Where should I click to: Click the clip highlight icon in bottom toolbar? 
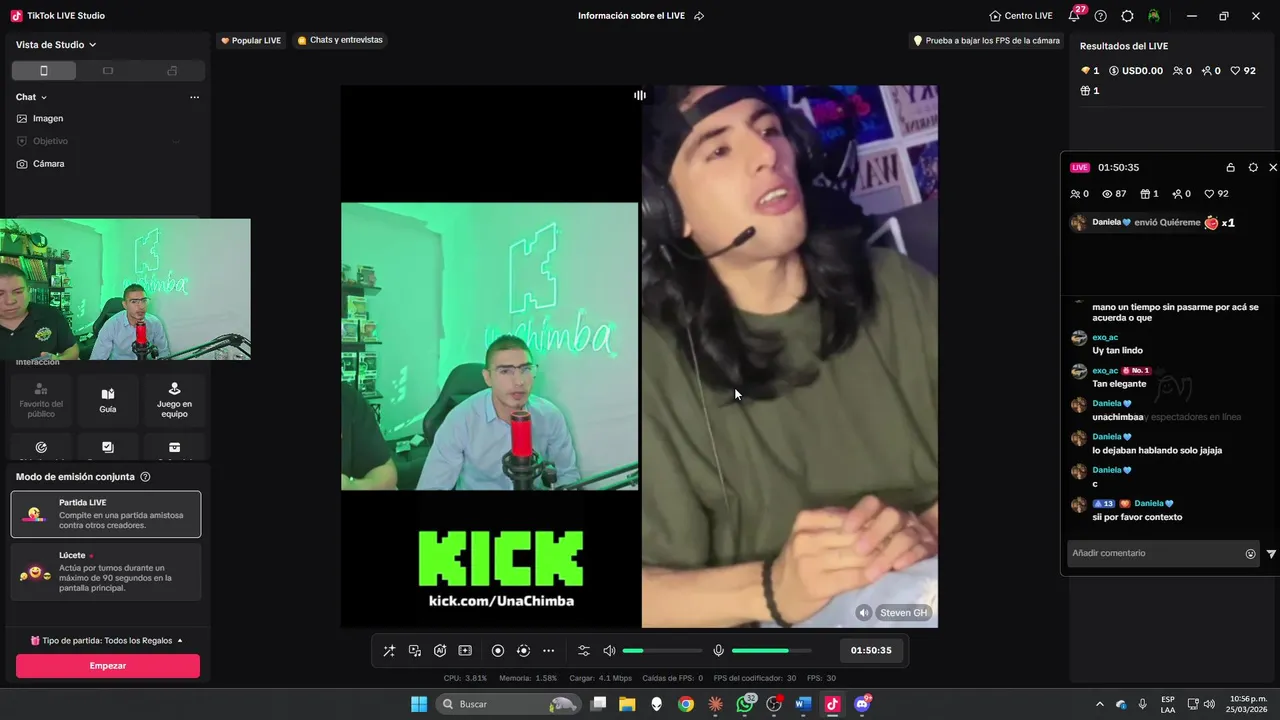pos(465,651)
